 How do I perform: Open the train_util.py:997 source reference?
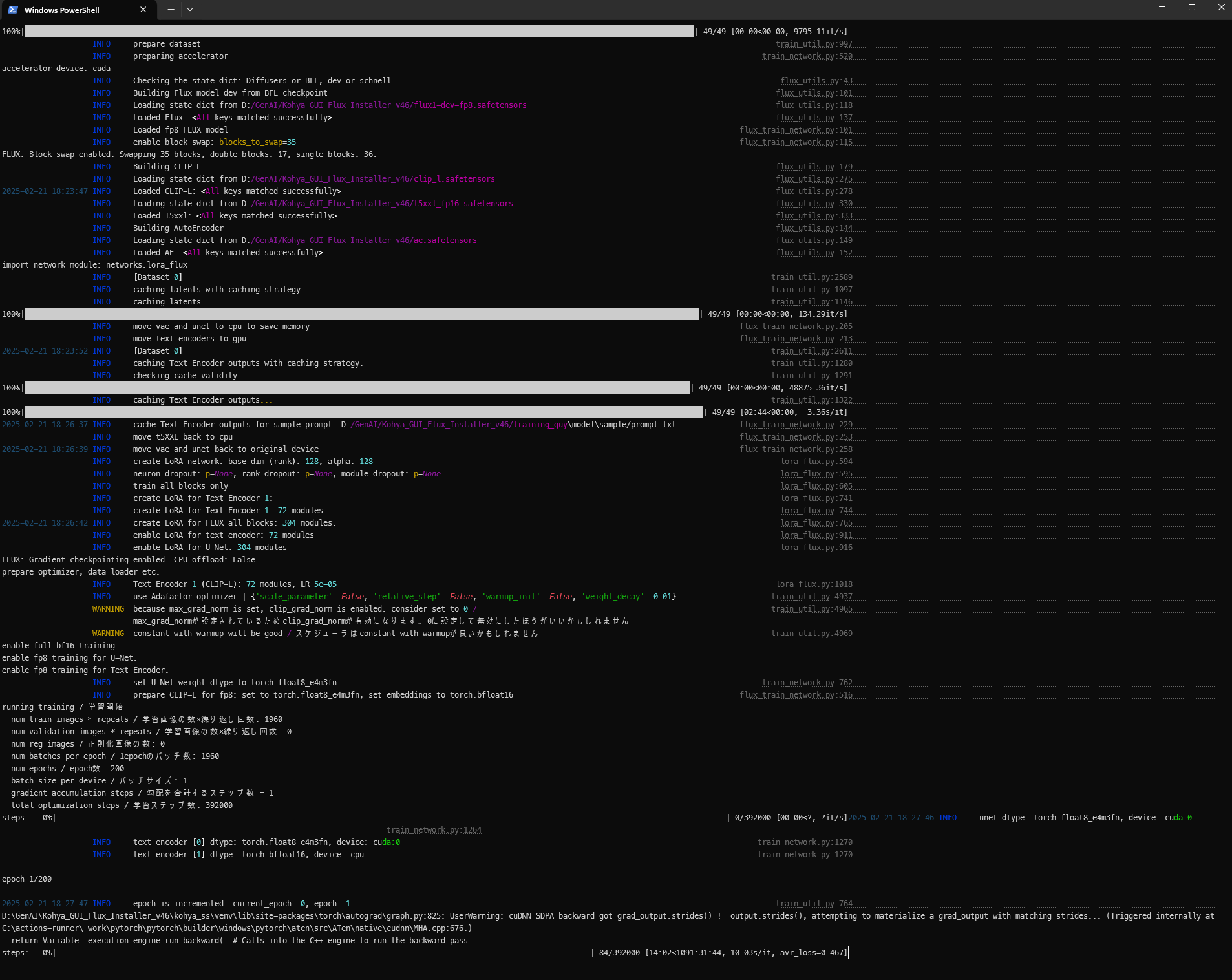814,44
